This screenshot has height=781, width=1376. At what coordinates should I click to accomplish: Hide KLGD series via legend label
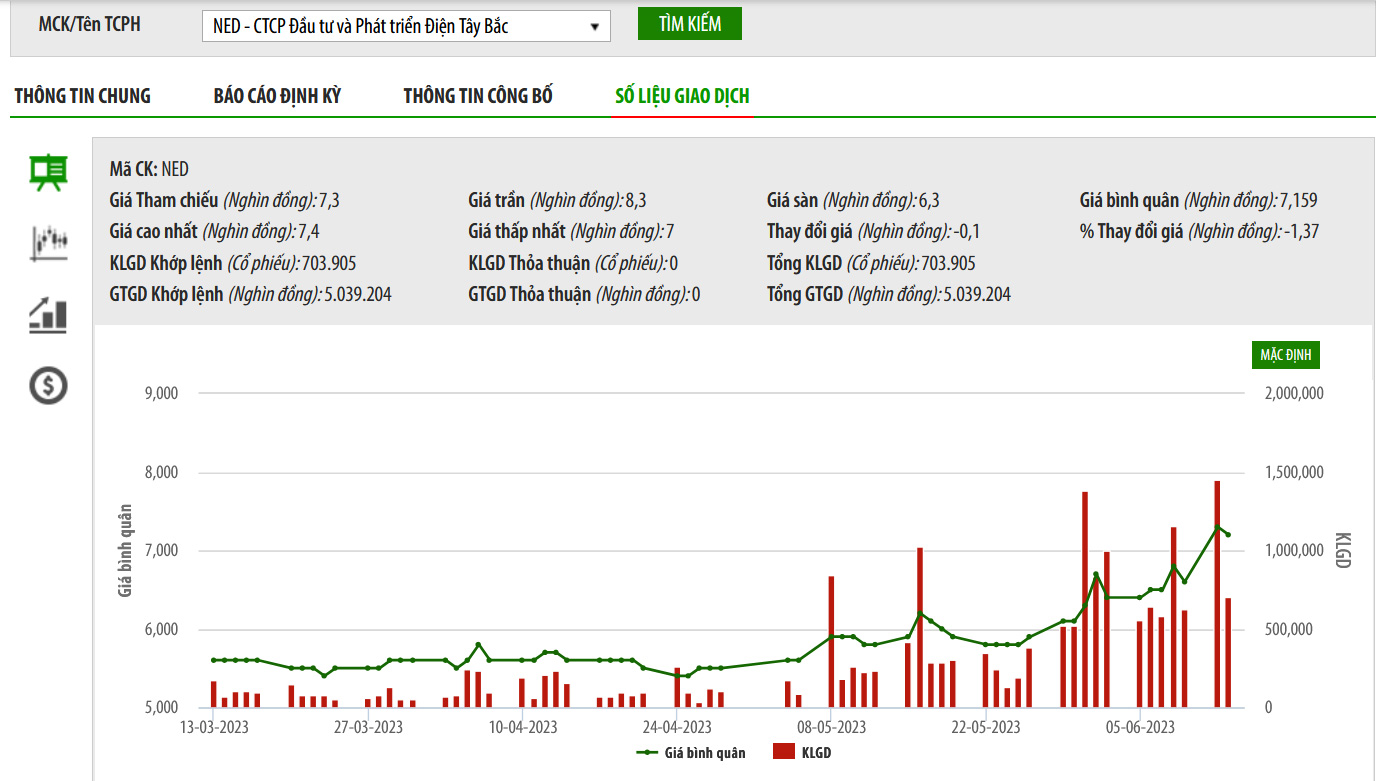coord(816,753)
